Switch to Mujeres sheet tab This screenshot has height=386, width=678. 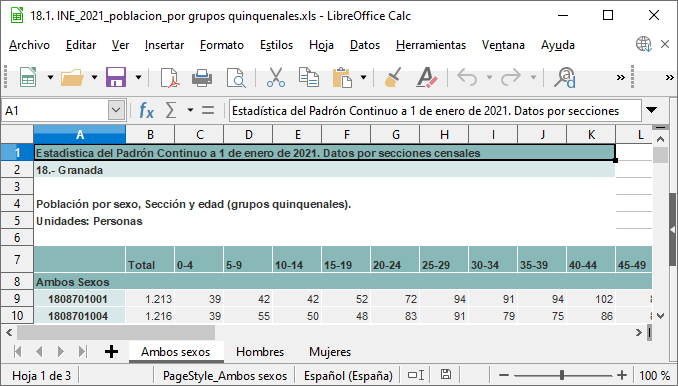330,352
